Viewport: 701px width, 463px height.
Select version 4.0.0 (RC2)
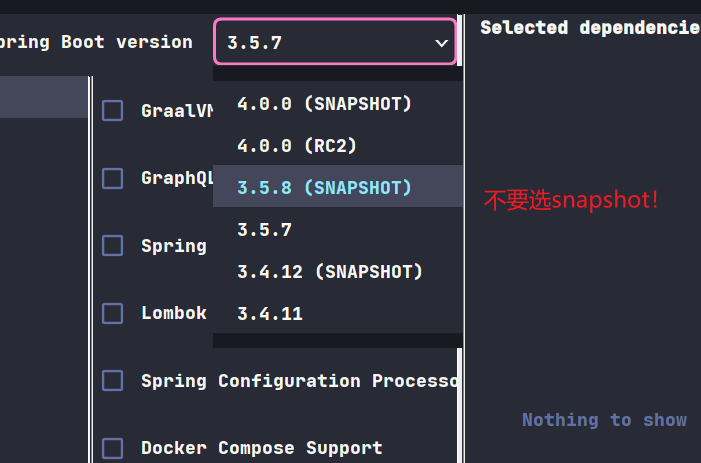(338, 146)
